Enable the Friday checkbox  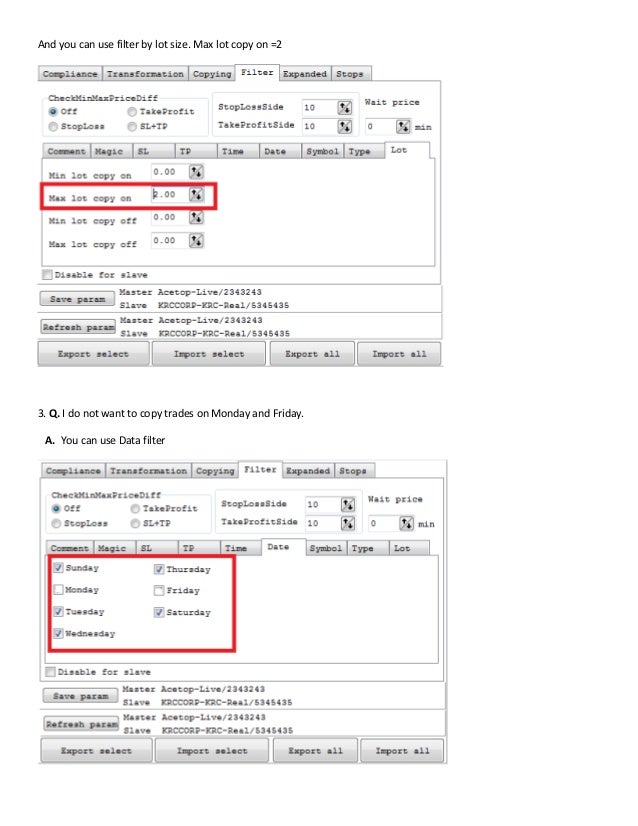pos(159,591)
